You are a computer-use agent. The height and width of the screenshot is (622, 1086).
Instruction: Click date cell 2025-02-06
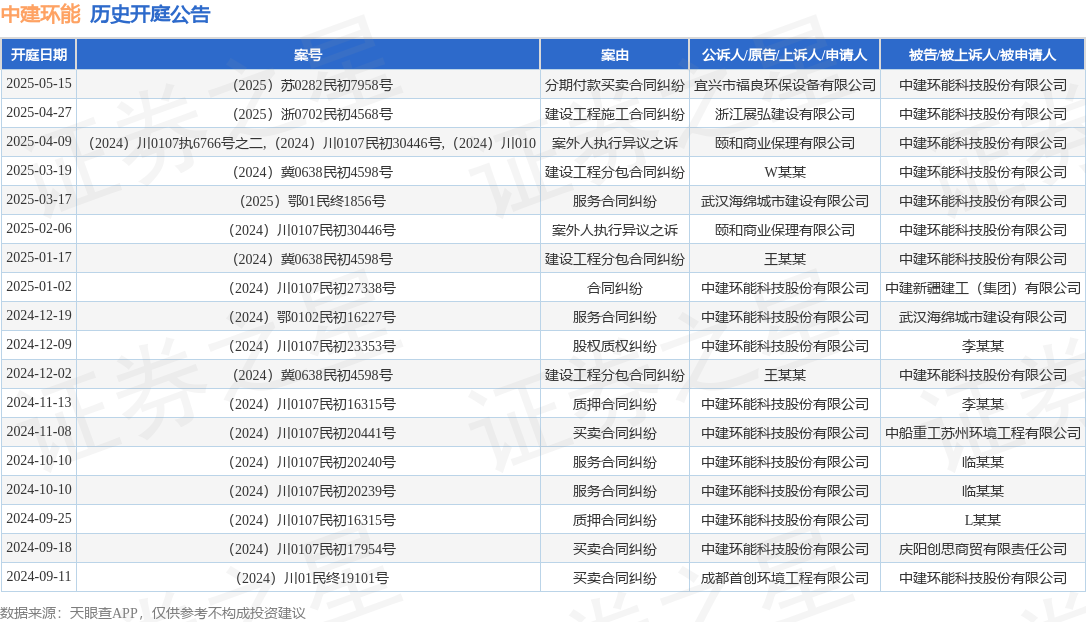coord(39,229)
